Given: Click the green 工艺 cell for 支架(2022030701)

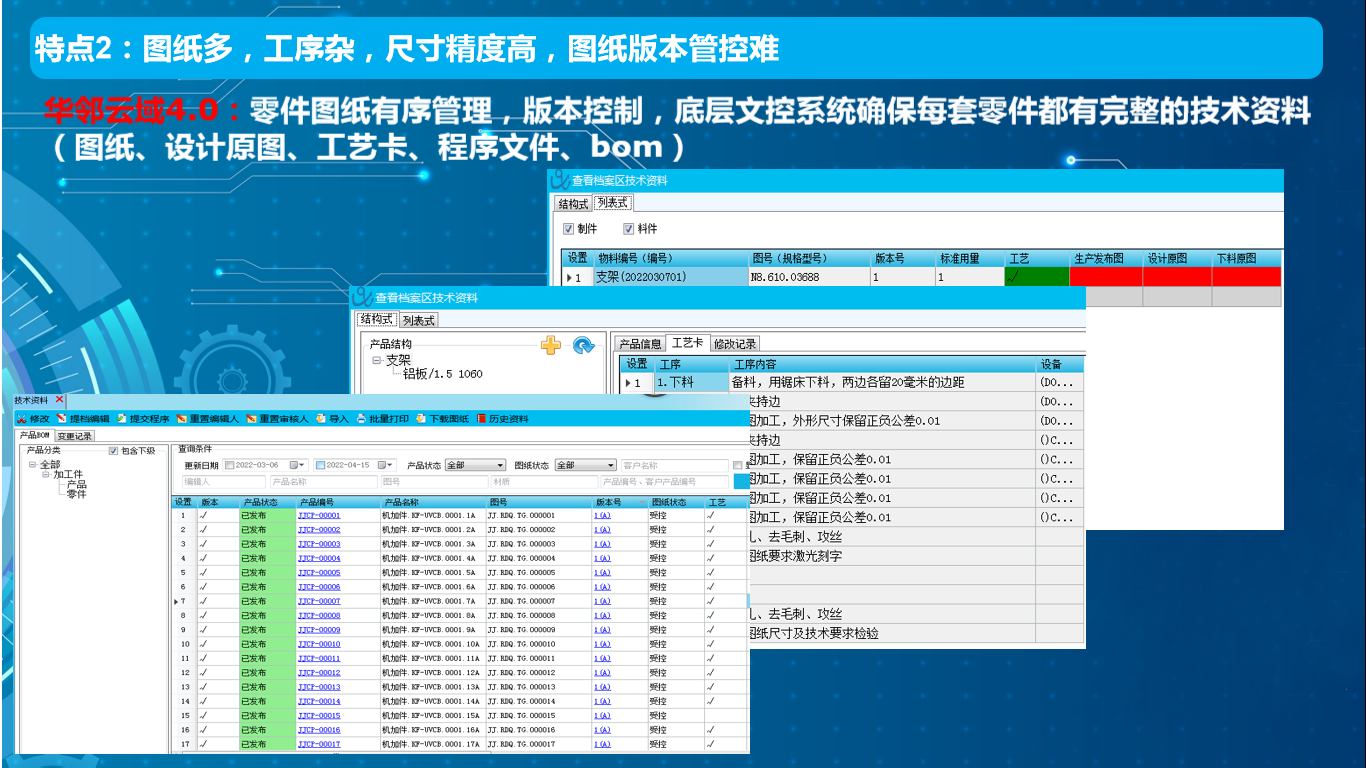Looking at the screenshot, I should 1037,277.
